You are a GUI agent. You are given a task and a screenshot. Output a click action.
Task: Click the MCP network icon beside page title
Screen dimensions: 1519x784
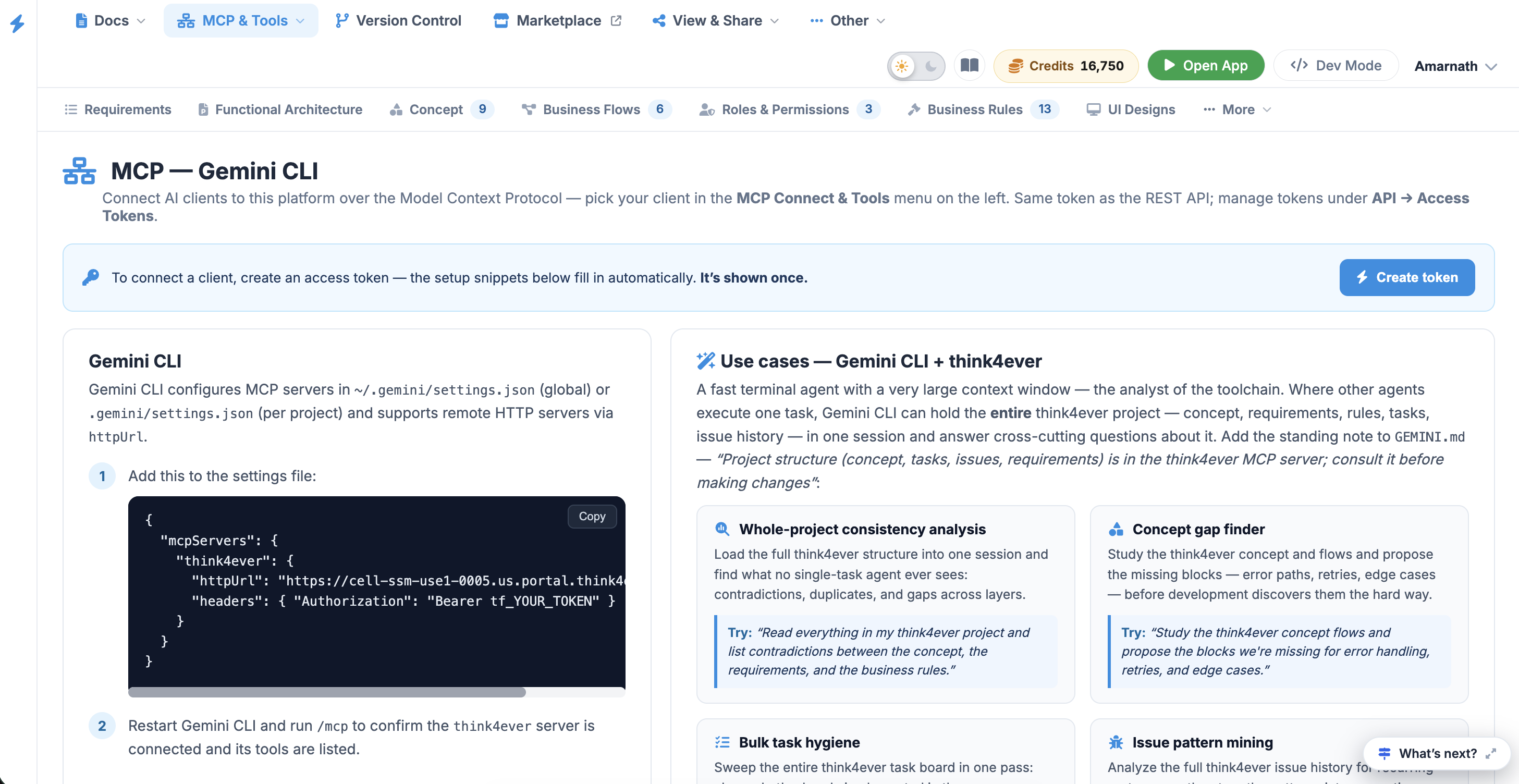(x=79, y=171)
